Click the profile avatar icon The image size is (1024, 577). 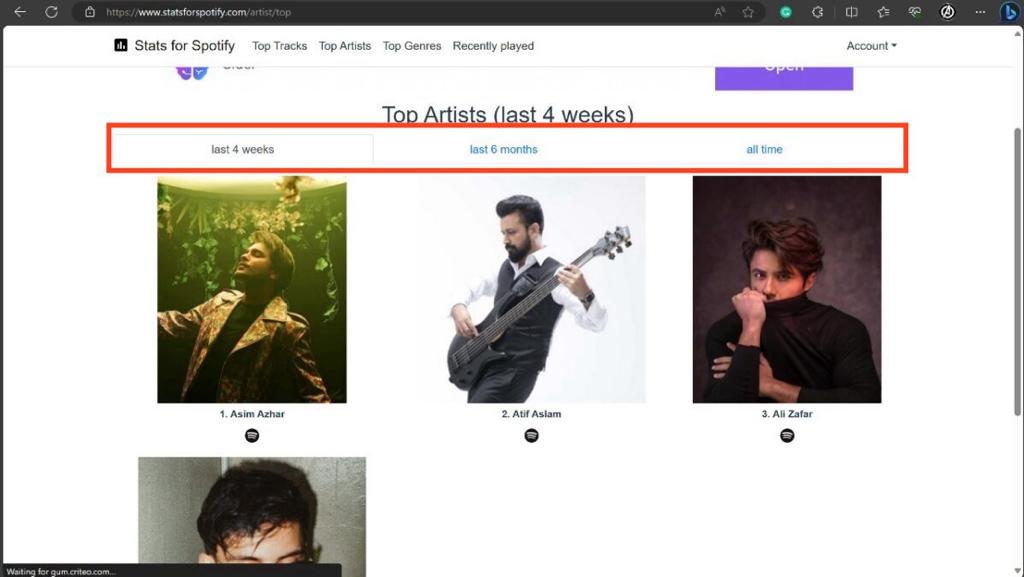click(947, 12)
